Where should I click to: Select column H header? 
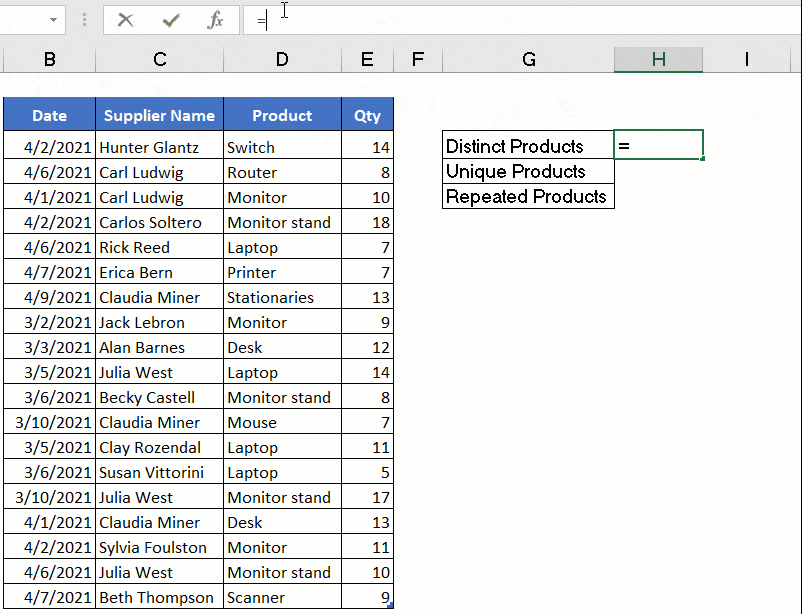(658, 60)
